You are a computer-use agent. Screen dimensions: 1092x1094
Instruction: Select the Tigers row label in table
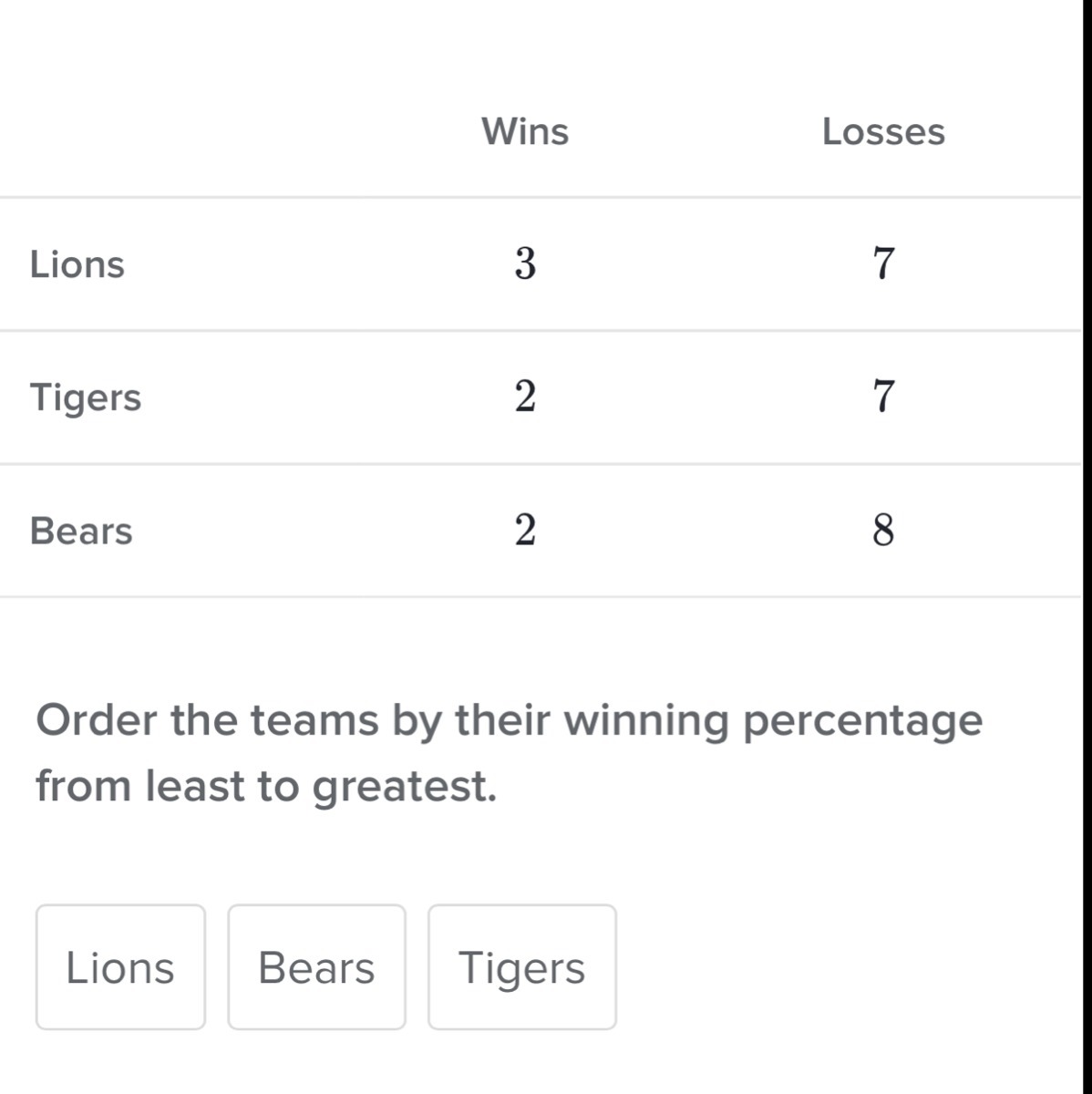pyautogui.click(x=86, y=397)
